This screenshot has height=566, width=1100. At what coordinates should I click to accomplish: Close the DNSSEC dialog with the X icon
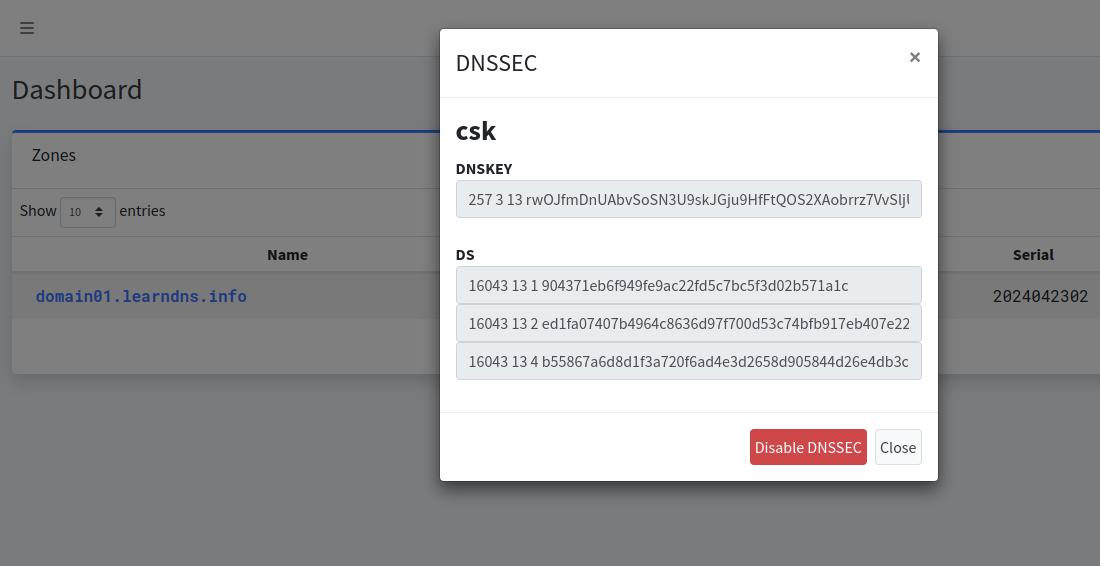[x=914, y=58]
